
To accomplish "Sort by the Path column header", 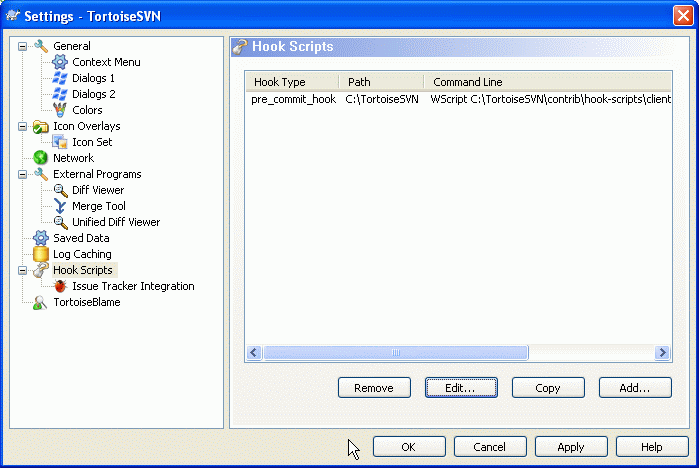I will click(x=382, y=82).
